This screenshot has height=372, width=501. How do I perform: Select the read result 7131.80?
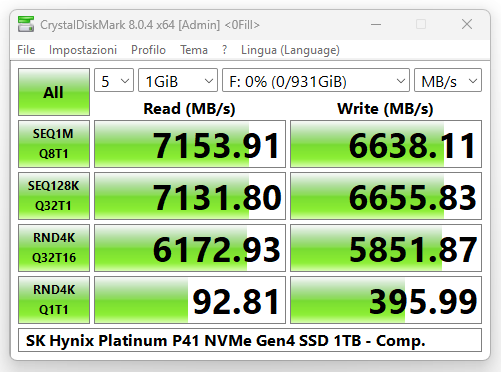tap(190, 196)
